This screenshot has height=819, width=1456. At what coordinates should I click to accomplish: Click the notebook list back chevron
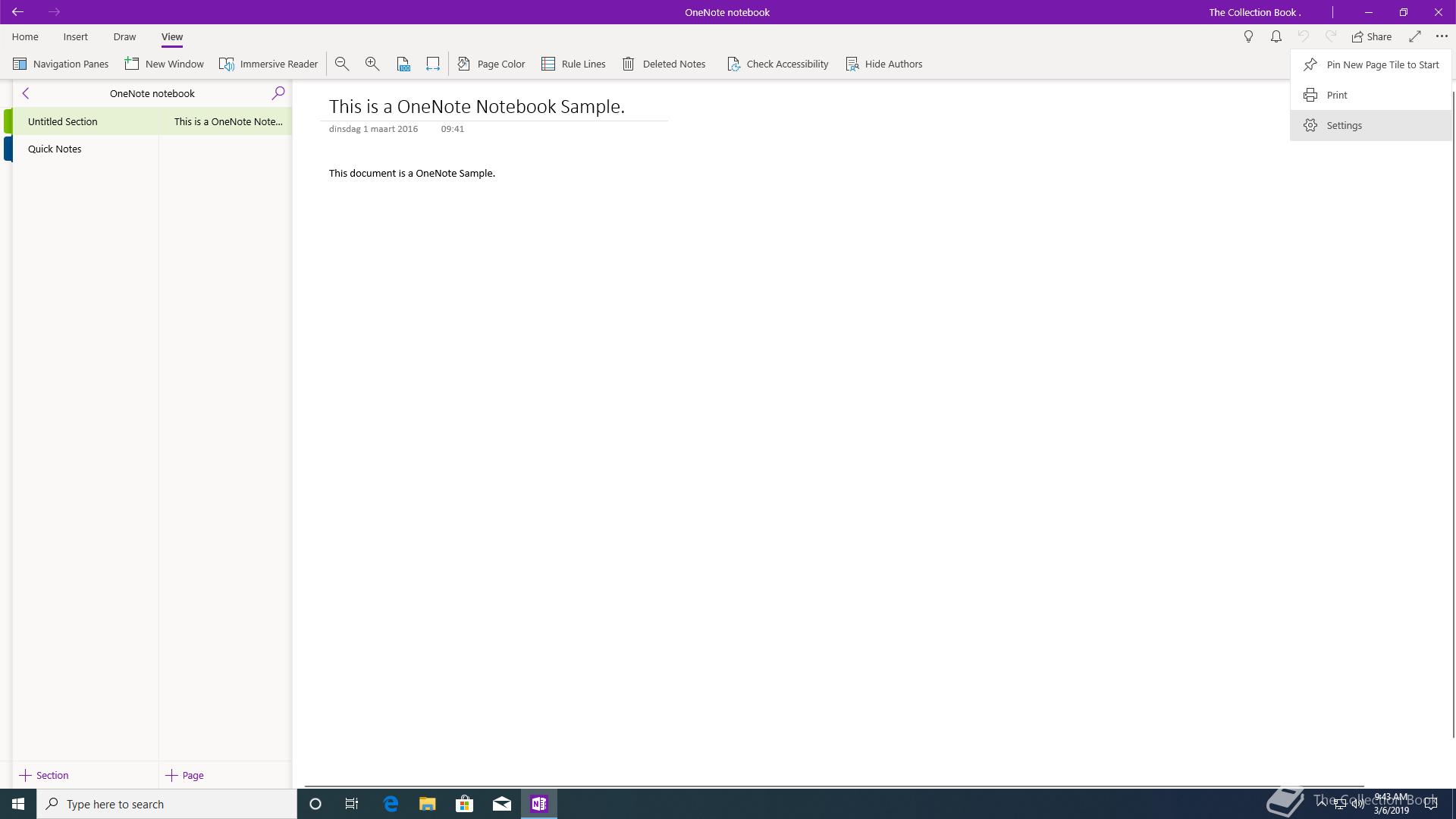click(26, 93)
